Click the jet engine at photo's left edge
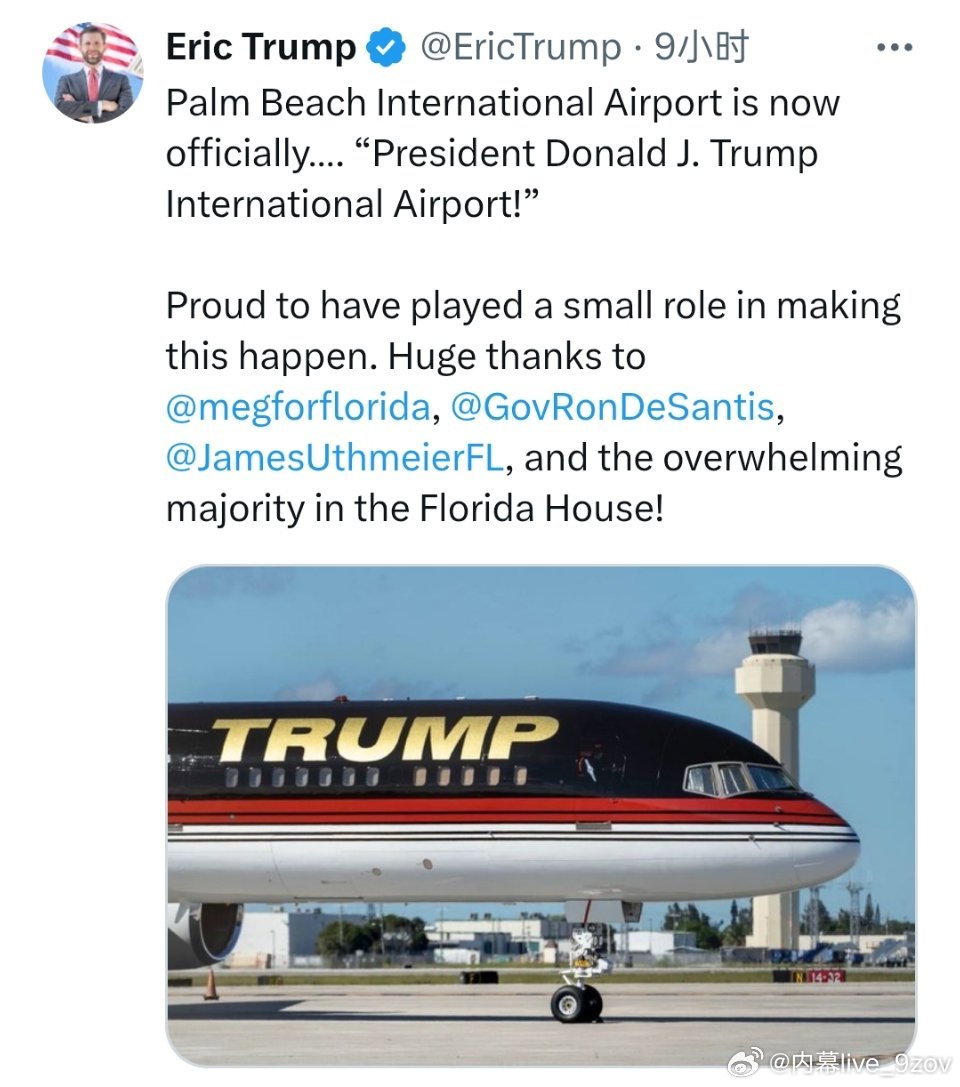 tap(206, 934)
